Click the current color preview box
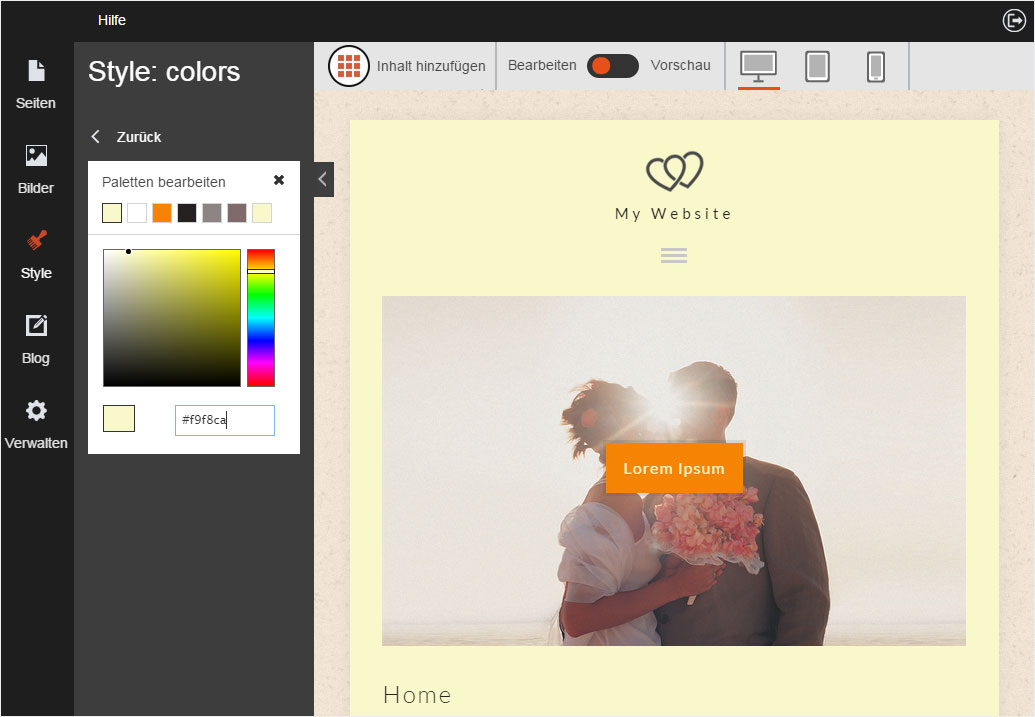Screen dimensions: 1035x717 [119, 419]
